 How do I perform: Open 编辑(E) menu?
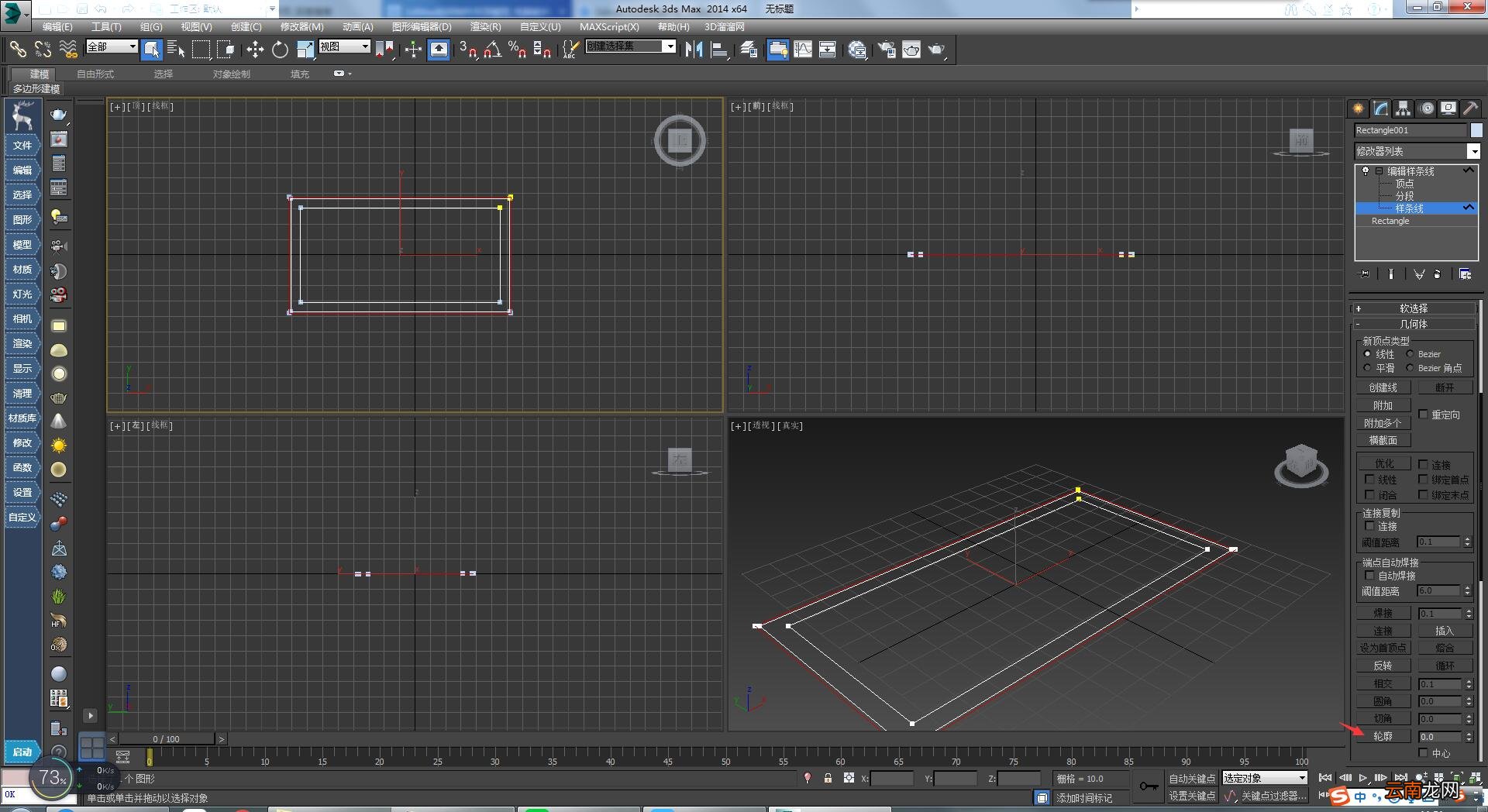pyautogui.click(x=57, y=26)
